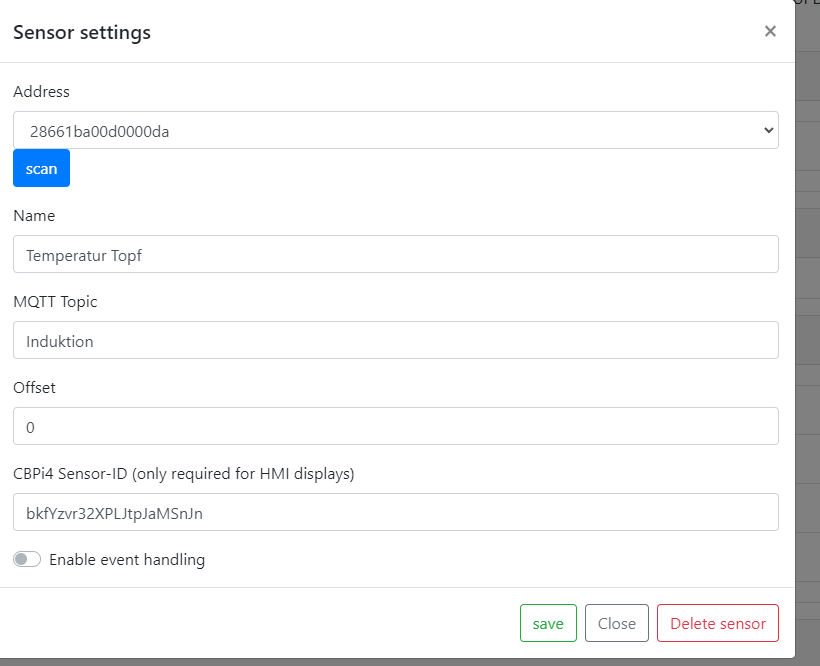Click the Address dropdown chevron arrow
Image resolution: width=820 pixels, height=666 pixels.
point(768,130)
